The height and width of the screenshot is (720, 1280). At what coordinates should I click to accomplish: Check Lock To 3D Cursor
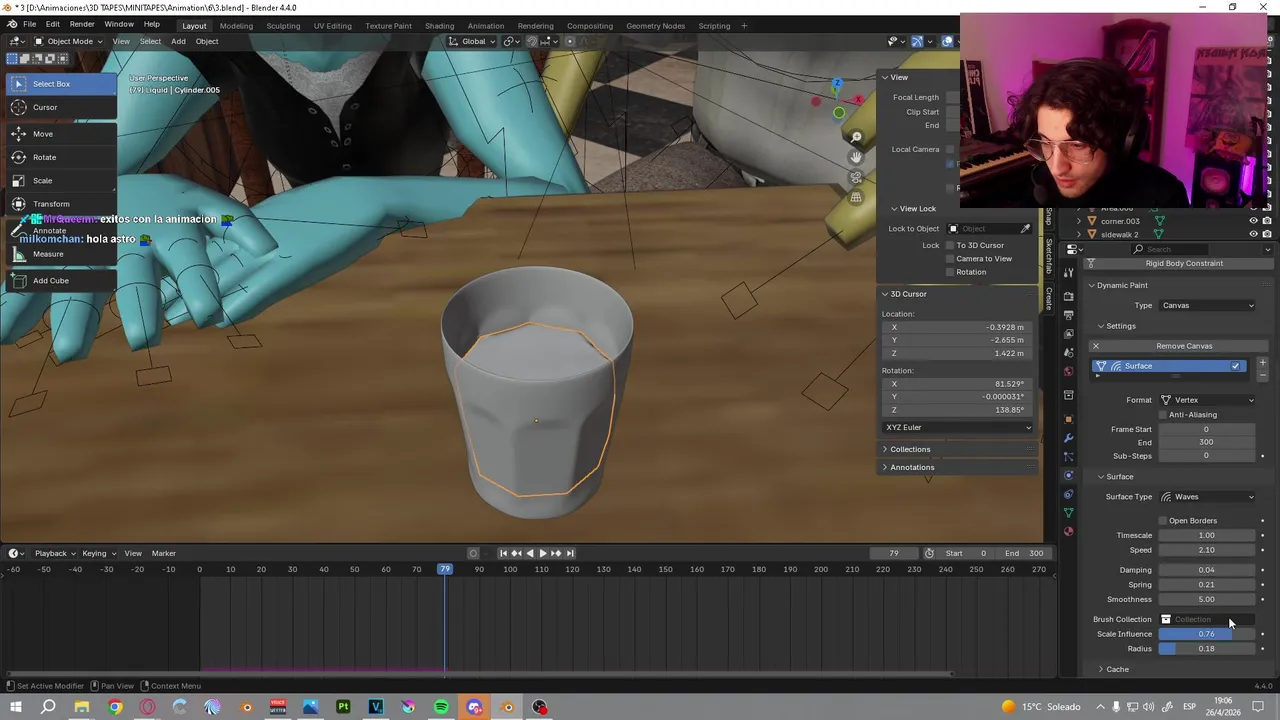[x=950, y=245]
